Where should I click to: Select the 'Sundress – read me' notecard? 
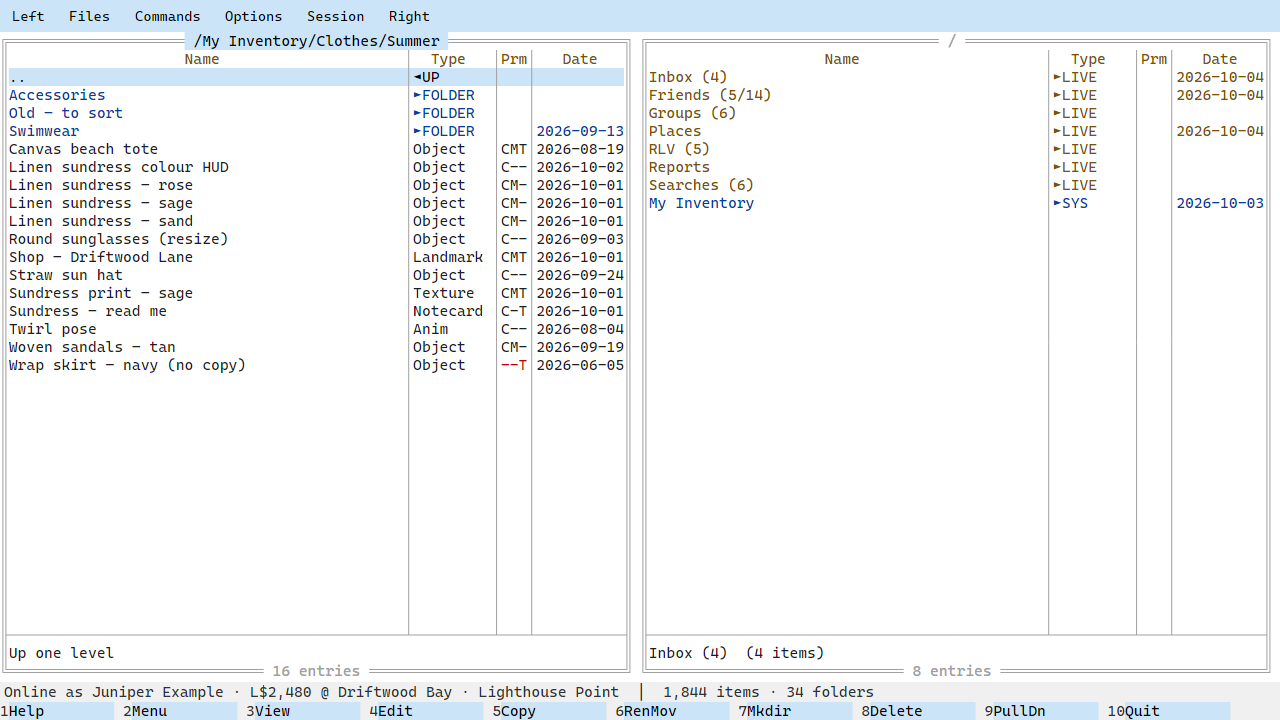pos(316,311)
